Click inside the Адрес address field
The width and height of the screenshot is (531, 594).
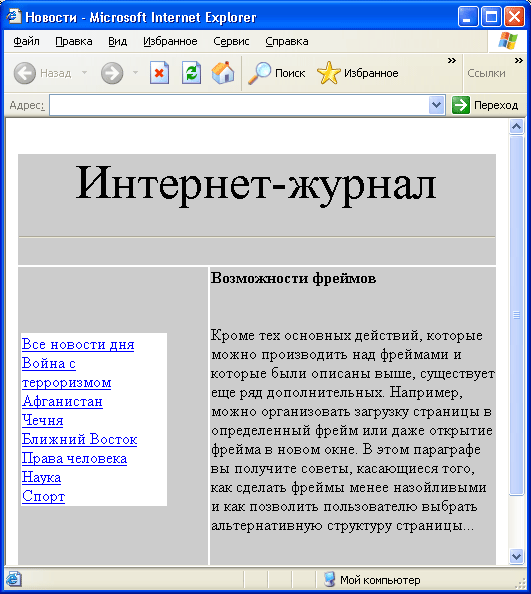coord(239,105)
